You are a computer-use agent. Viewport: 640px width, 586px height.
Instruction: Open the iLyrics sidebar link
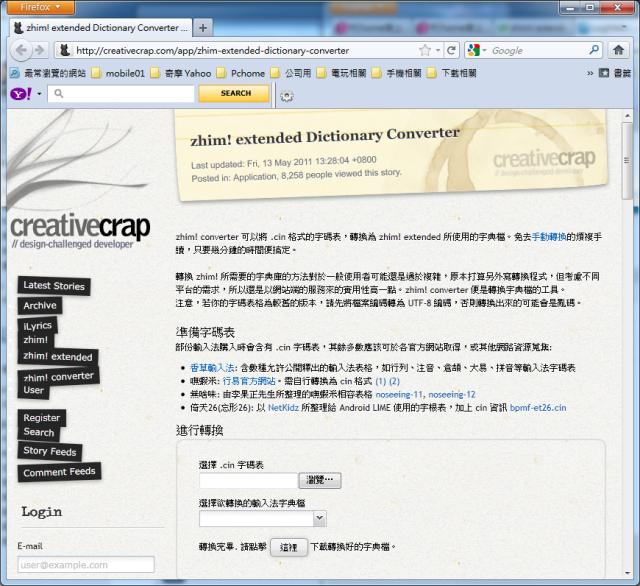point(38,326)
